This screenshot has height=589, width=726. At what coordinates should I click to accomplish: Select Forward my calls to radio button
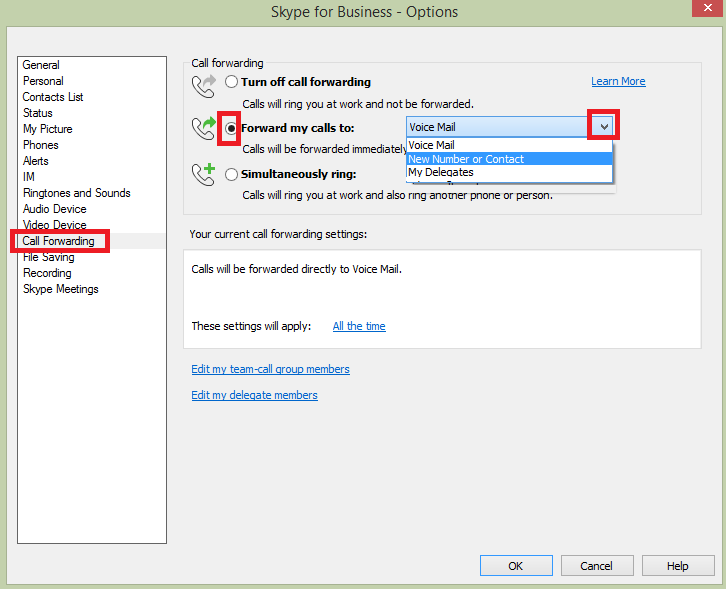(231, 128)
